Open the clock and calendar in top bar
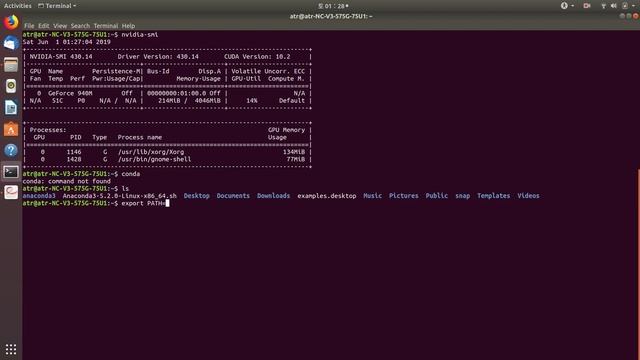The height and width of the screenshot is (360, 640). click(x=333, y=6)
